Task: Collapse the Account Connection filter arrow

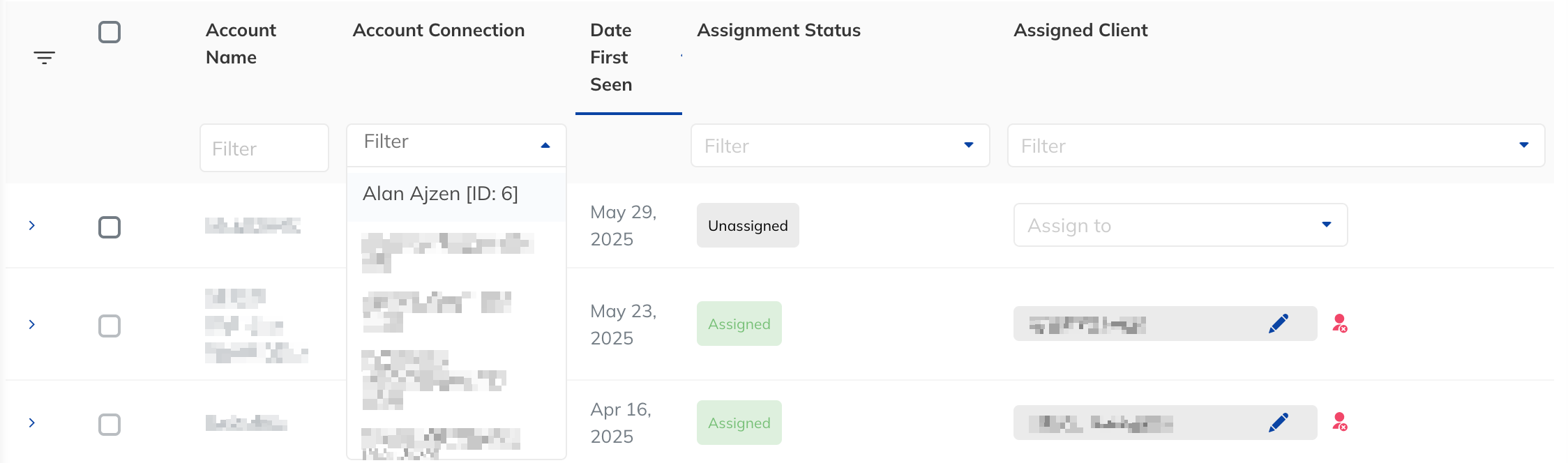Action: coord(545,145)
